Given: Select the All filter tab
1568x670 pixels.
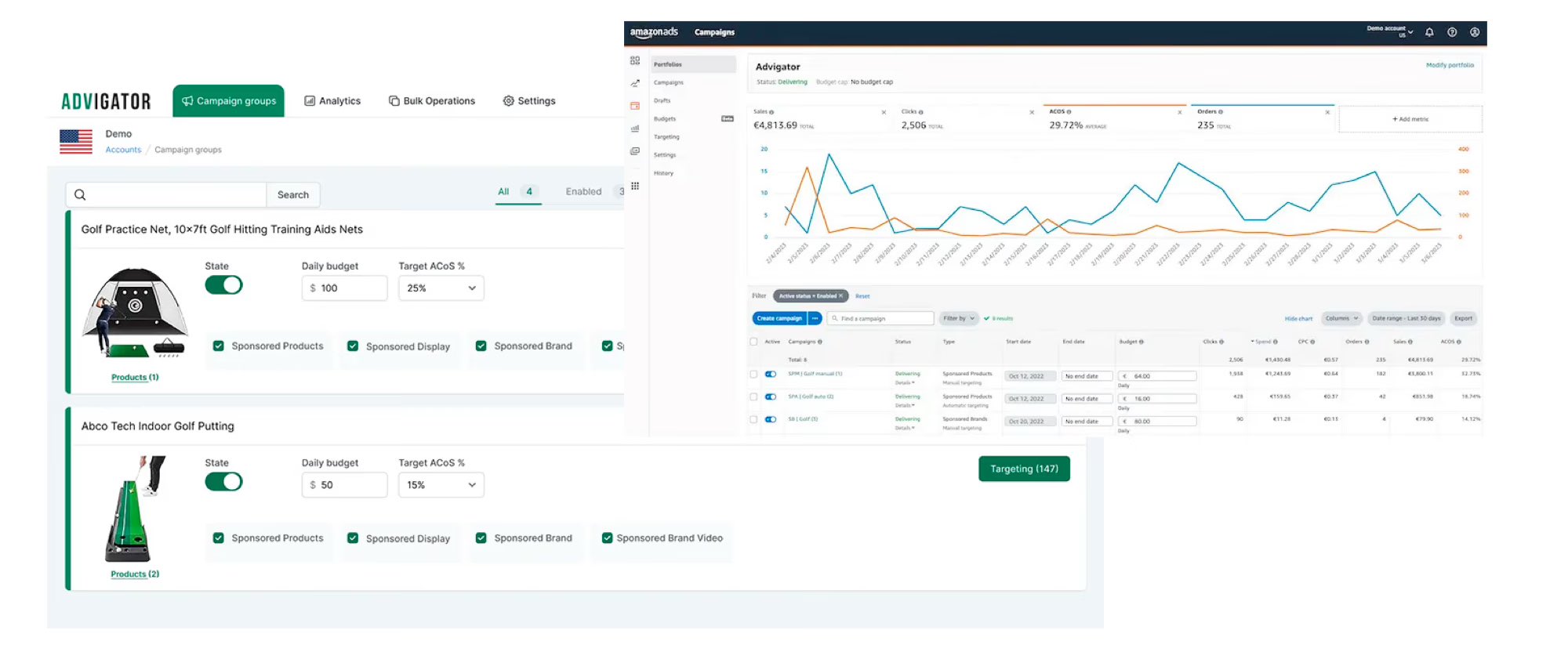Looking at the screenshot, I should click(x=518, y=192).
